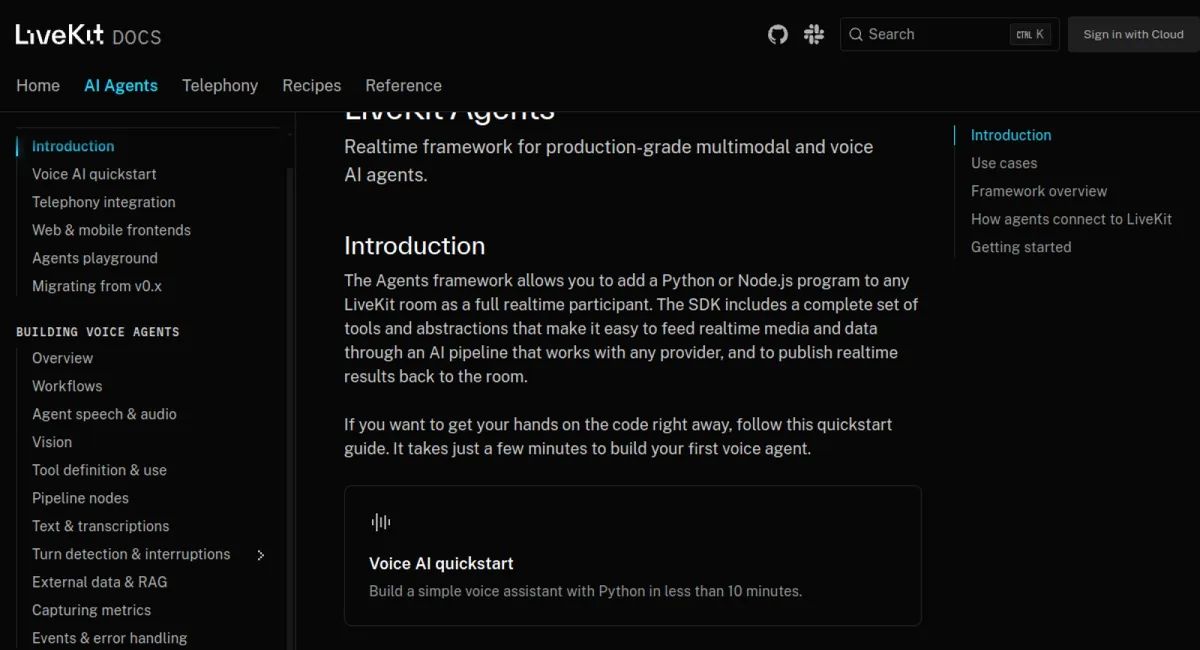Switch to the AI Agents tab

coord(121,86)
